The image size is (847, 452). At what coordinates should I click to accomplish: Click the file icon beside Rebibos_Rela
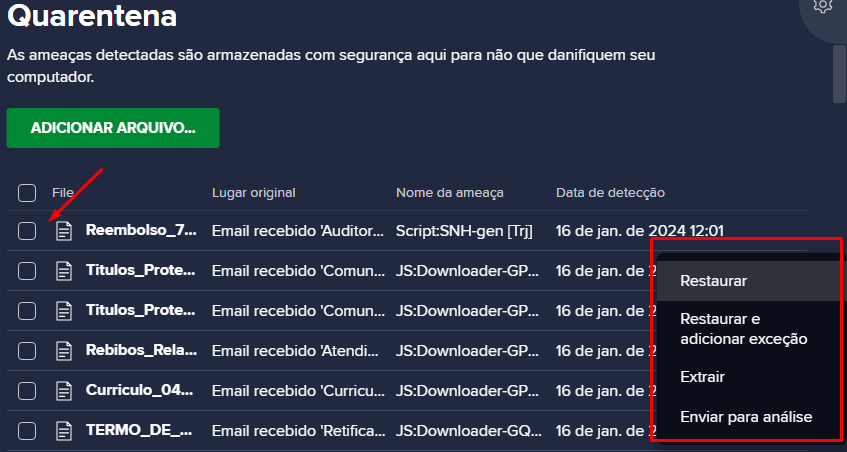pos(64,351)
